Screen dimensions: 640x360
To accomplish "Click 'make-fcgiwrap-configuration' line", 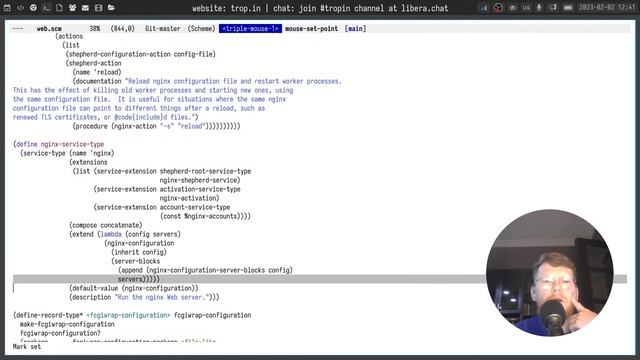I will pos(67,324).
